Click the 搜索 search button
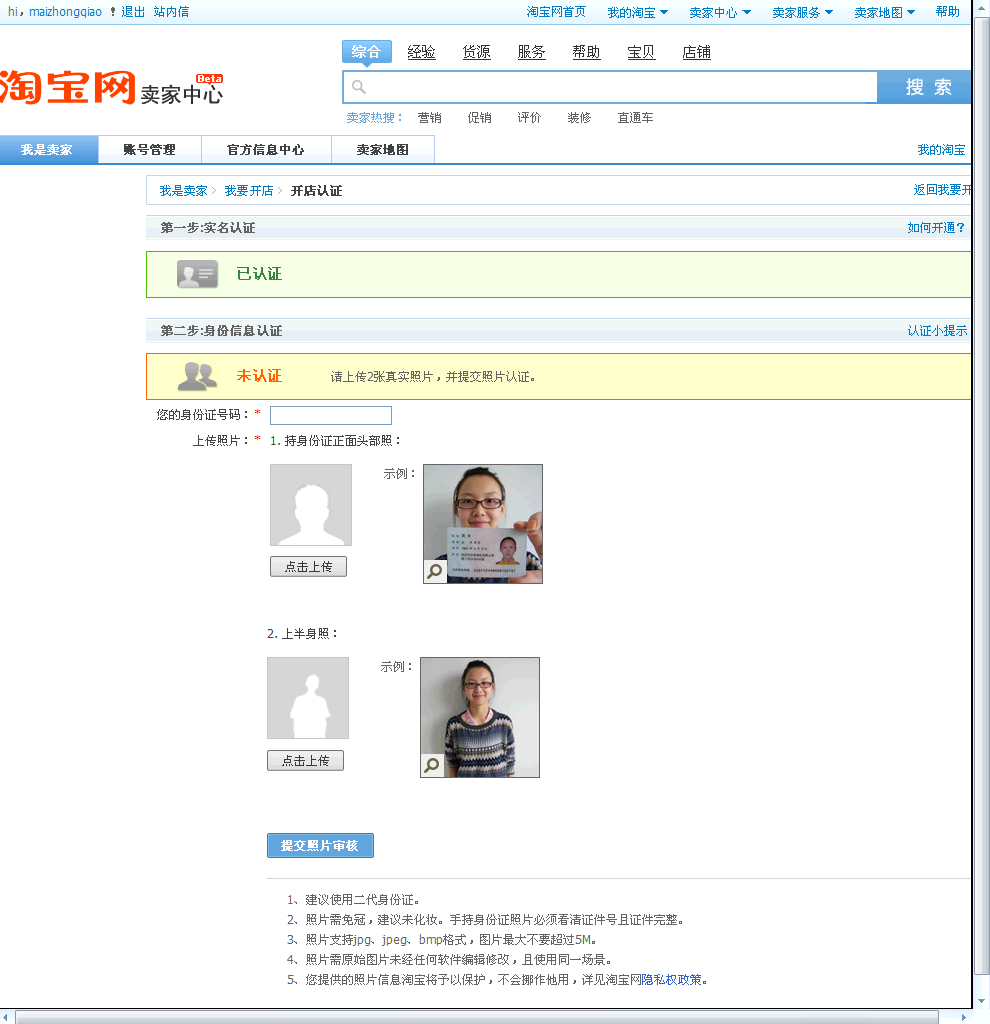990x1024 pixels. [x=924, y=87]
